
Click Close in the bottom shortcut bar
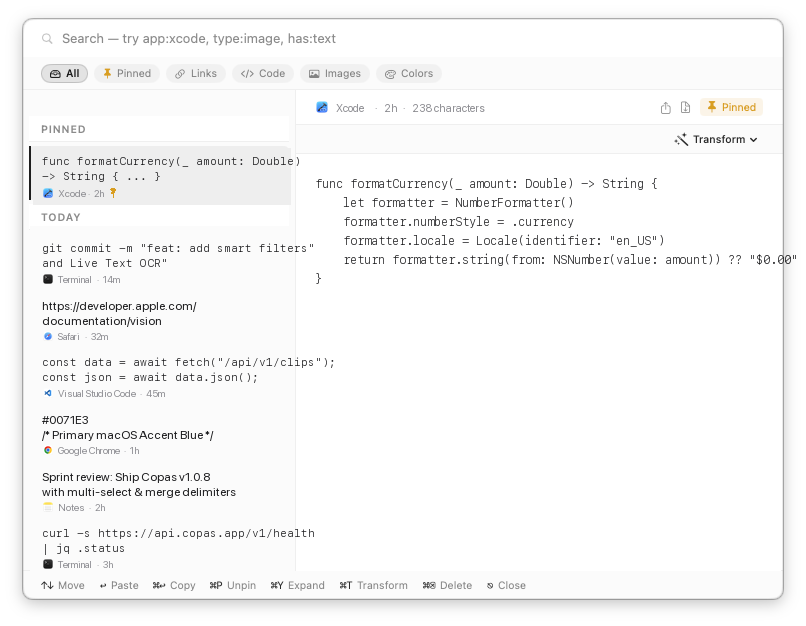click(506, 585)
